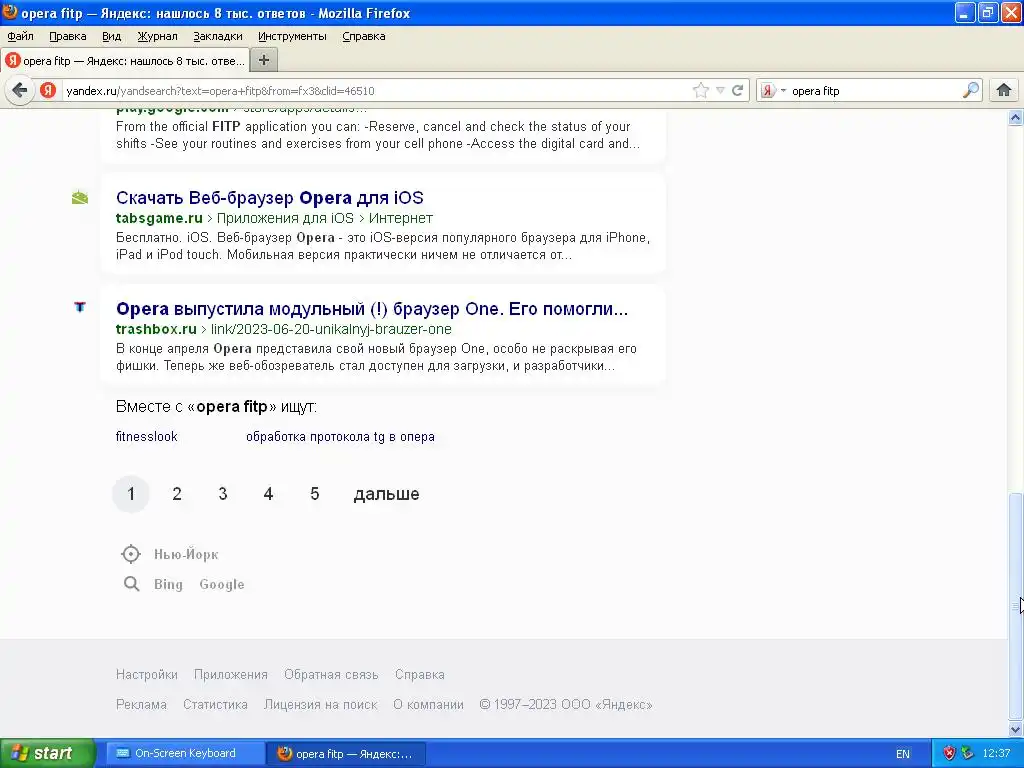Viewport: 1024px width, 768px height.
Task: Open the Справка menu
Action: 364,36
